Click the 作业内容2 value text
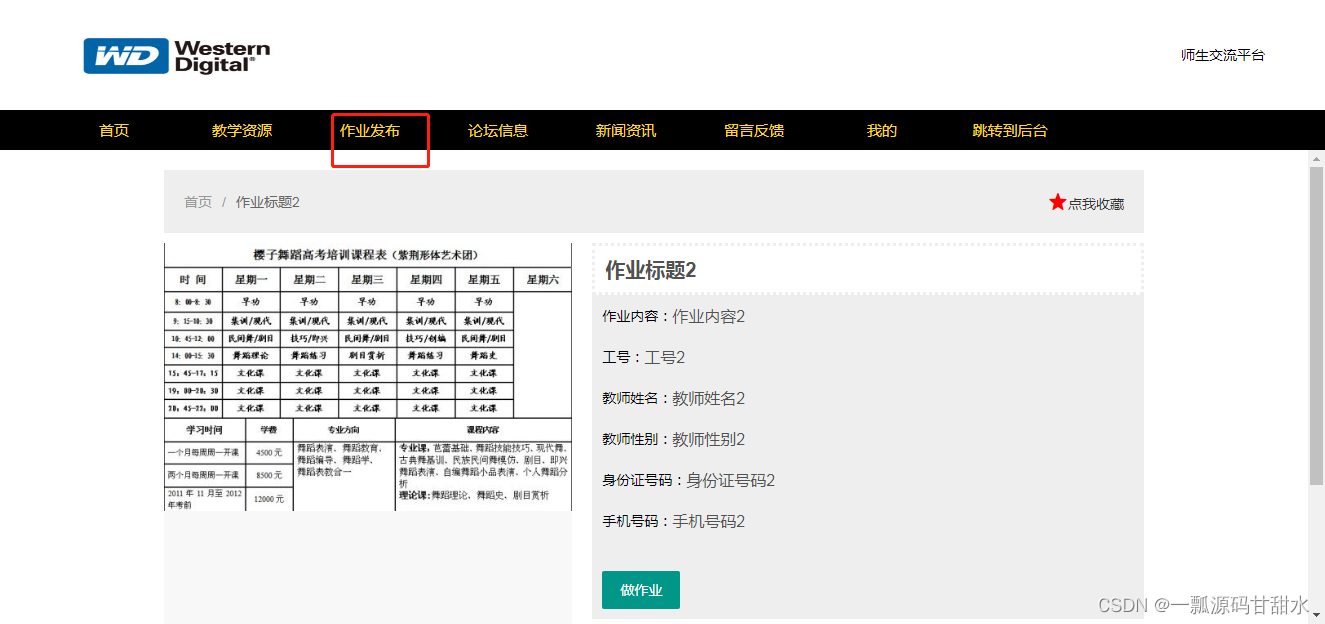The image size is (1325, 624). [709, 316]
